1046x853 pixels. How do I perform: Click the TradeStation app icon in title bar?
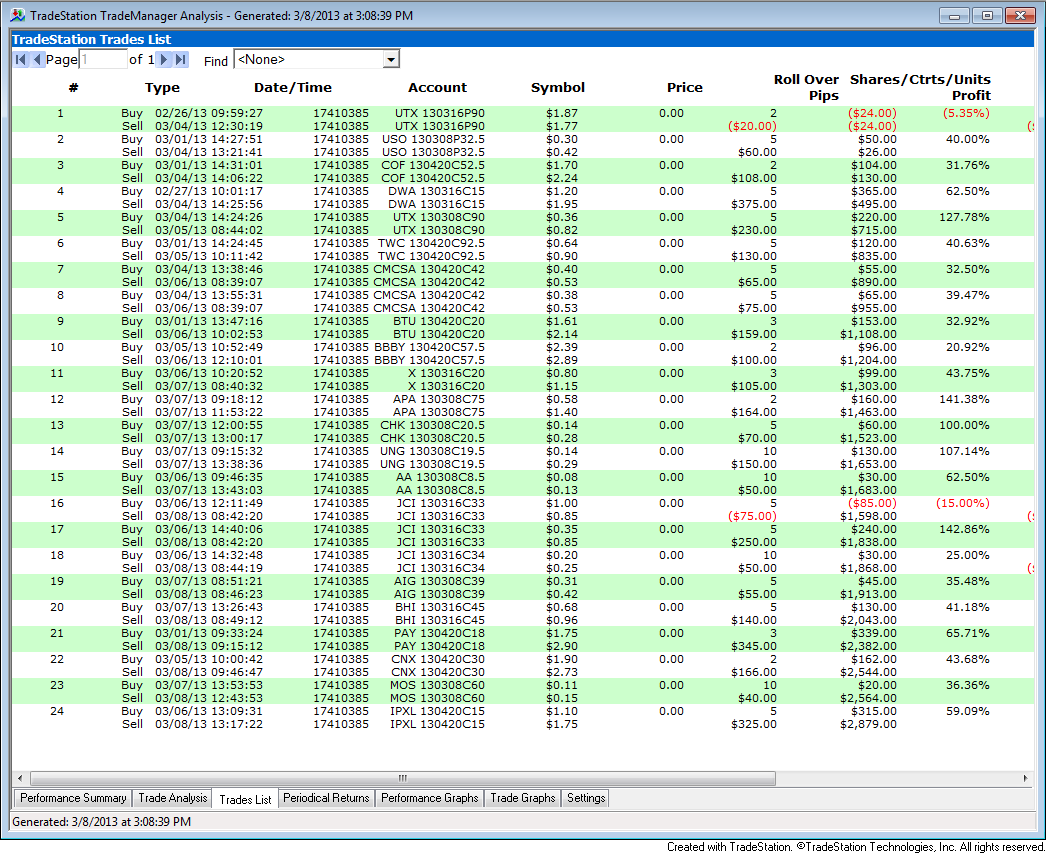click(17, 15)
